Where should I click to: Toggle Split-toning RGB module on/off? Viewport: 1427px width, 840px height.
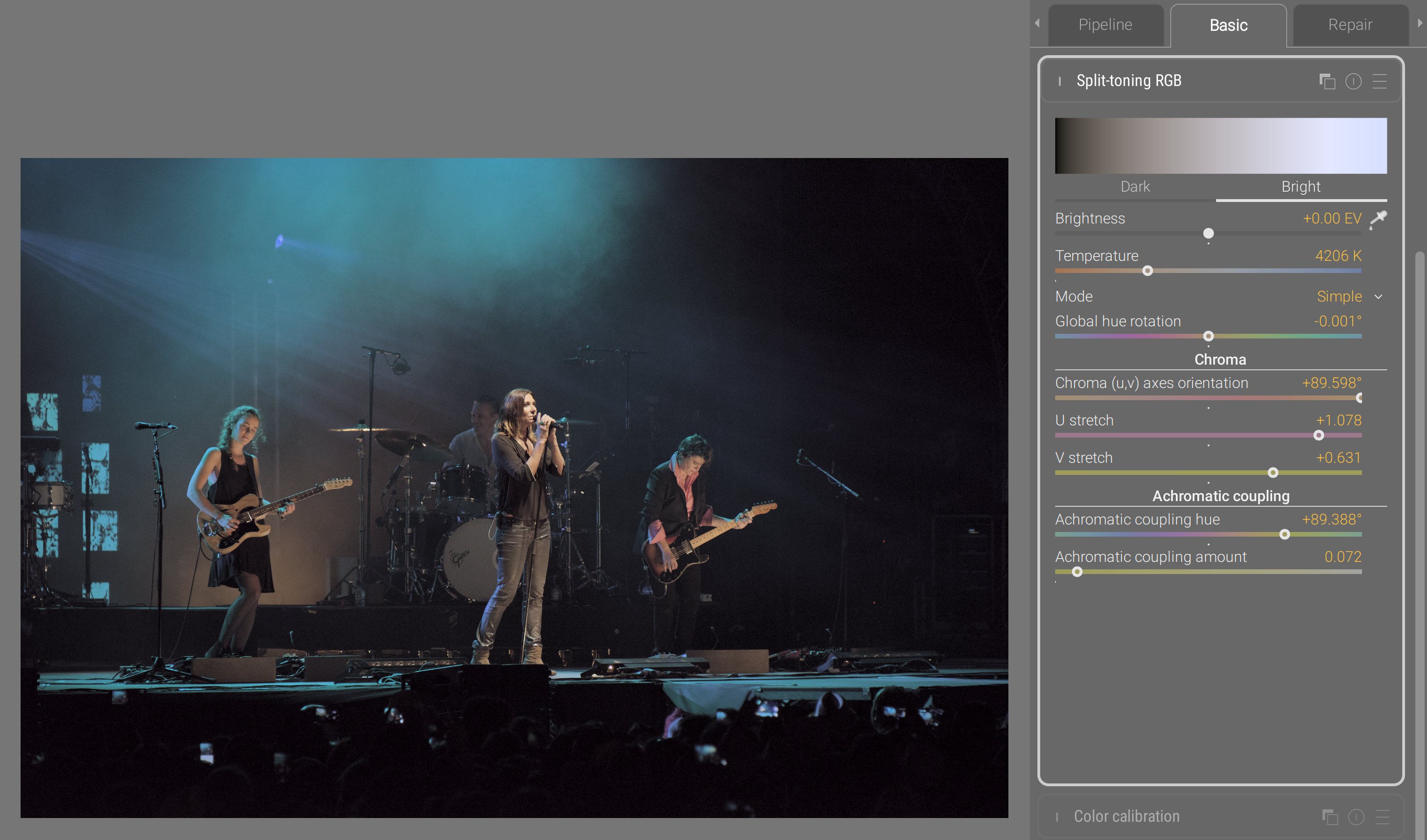[x=1059, y=81]
